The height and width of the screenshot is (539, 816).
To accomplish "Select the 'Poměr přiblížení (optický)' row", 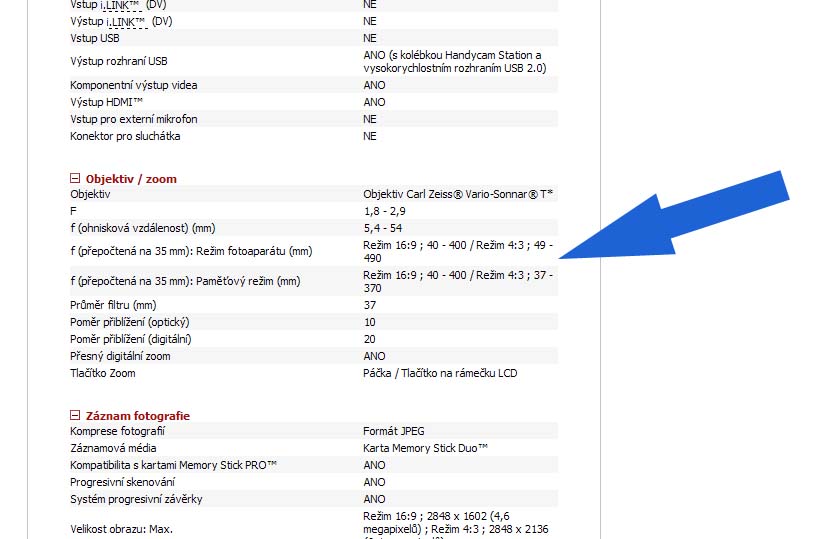I will point(129,322).
